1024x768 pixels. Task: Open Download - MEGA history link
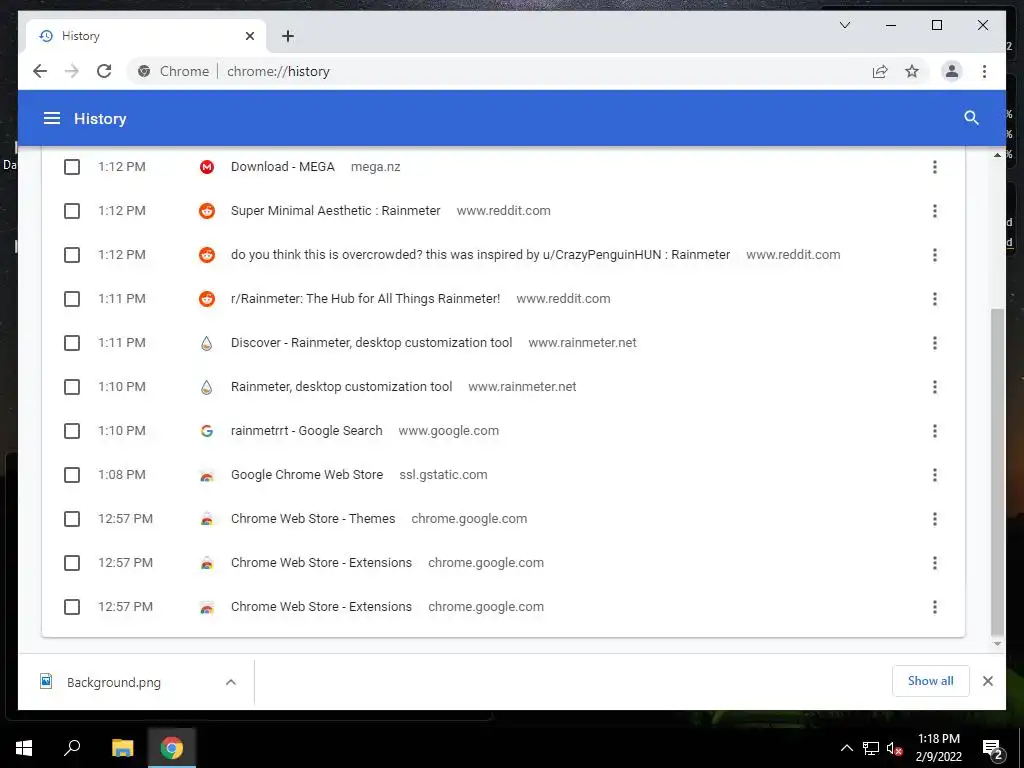(283, 167)
